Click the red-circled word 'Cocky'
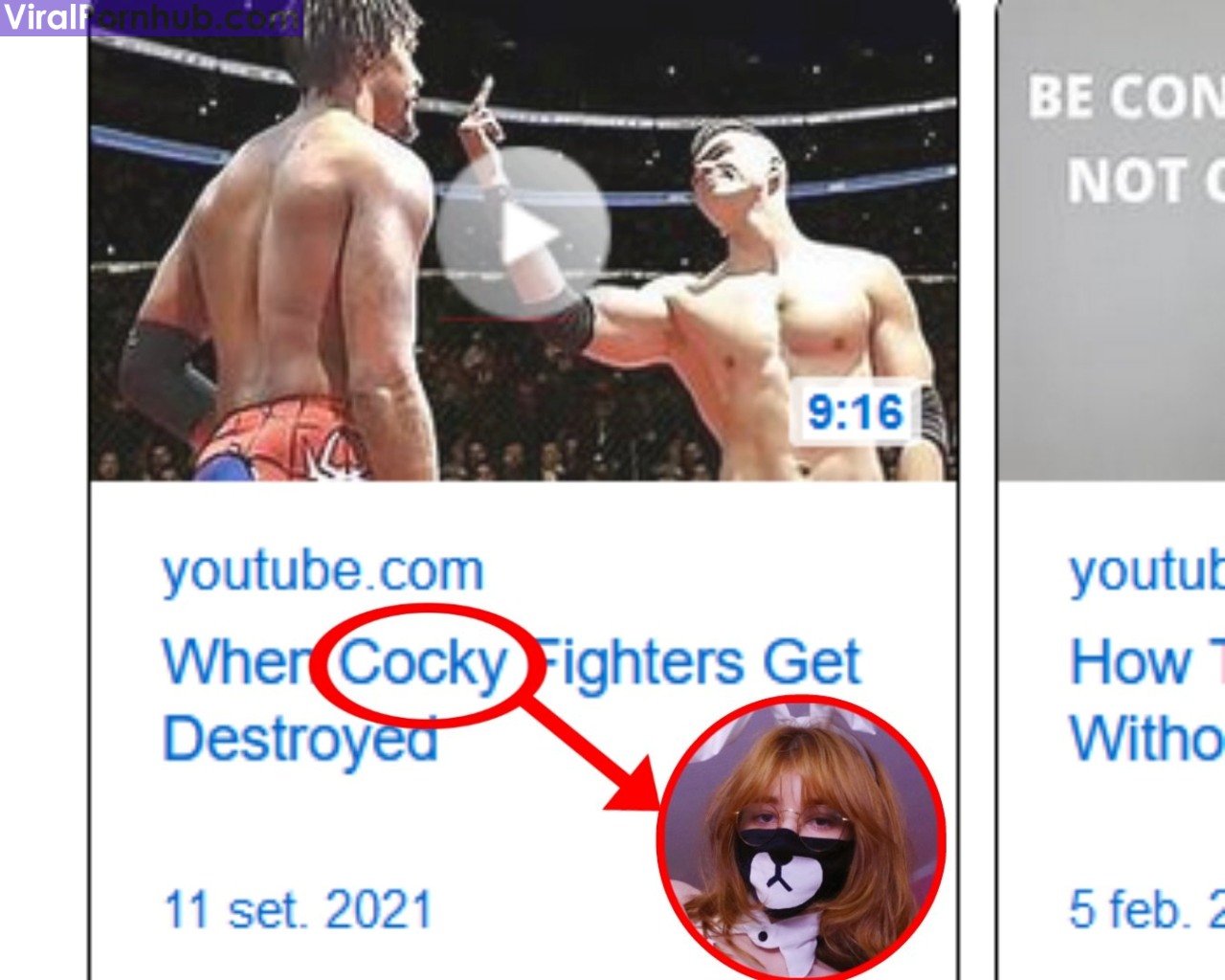Image resolution: width=1225 pixels, height=980 pixels. point(423,663)
